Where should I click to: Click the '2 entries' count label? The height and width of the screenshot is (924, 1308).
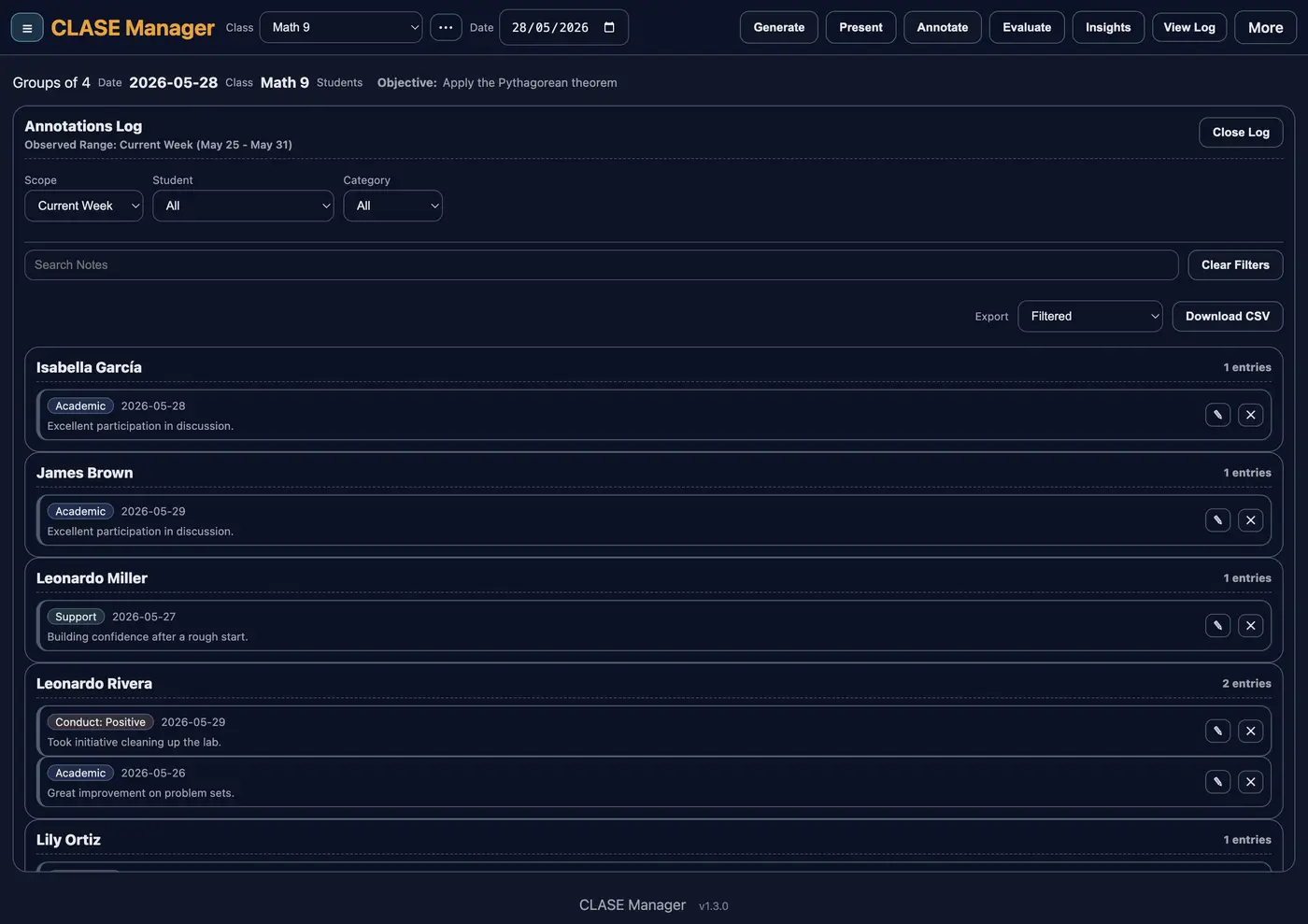pyautogui.click(x=1246, y=684)
